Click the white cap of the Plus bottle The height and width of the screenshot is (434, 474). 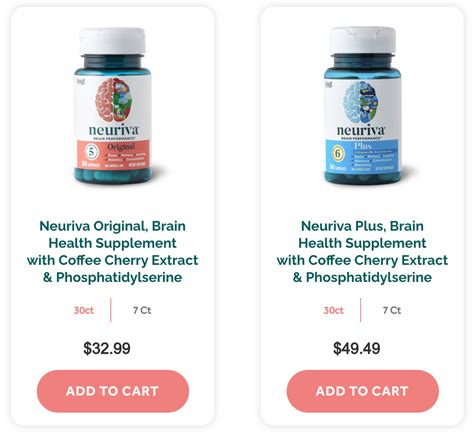(363, 40)
